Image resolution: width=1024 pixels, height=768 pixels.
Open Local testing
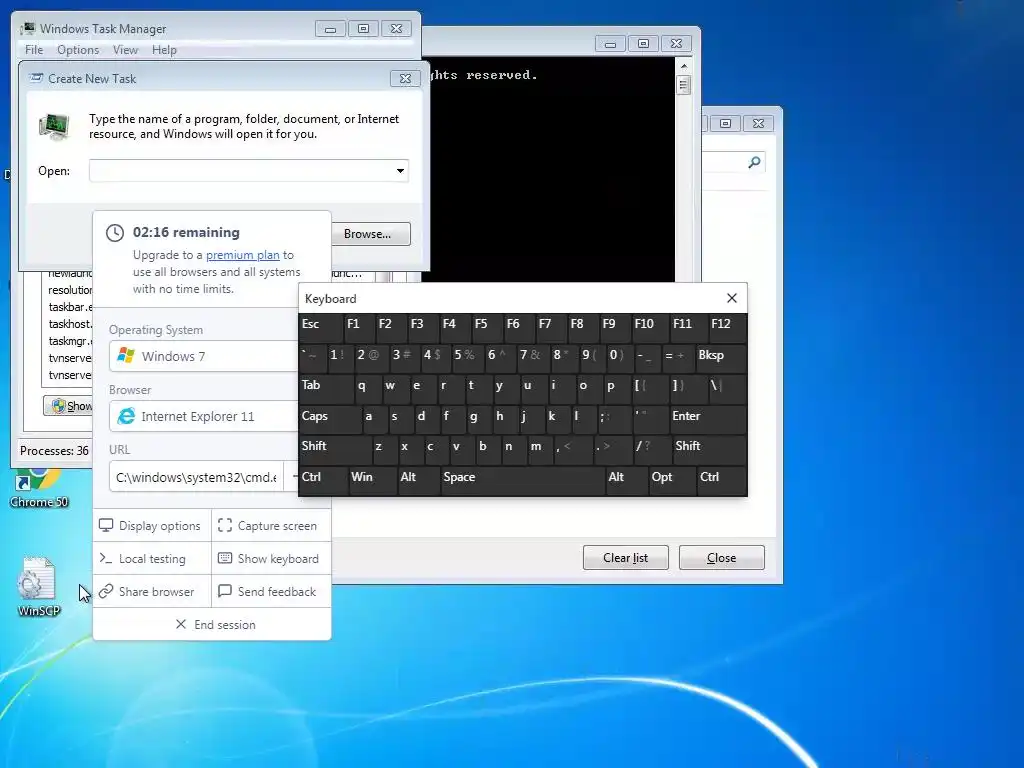(x=152, y=559)
